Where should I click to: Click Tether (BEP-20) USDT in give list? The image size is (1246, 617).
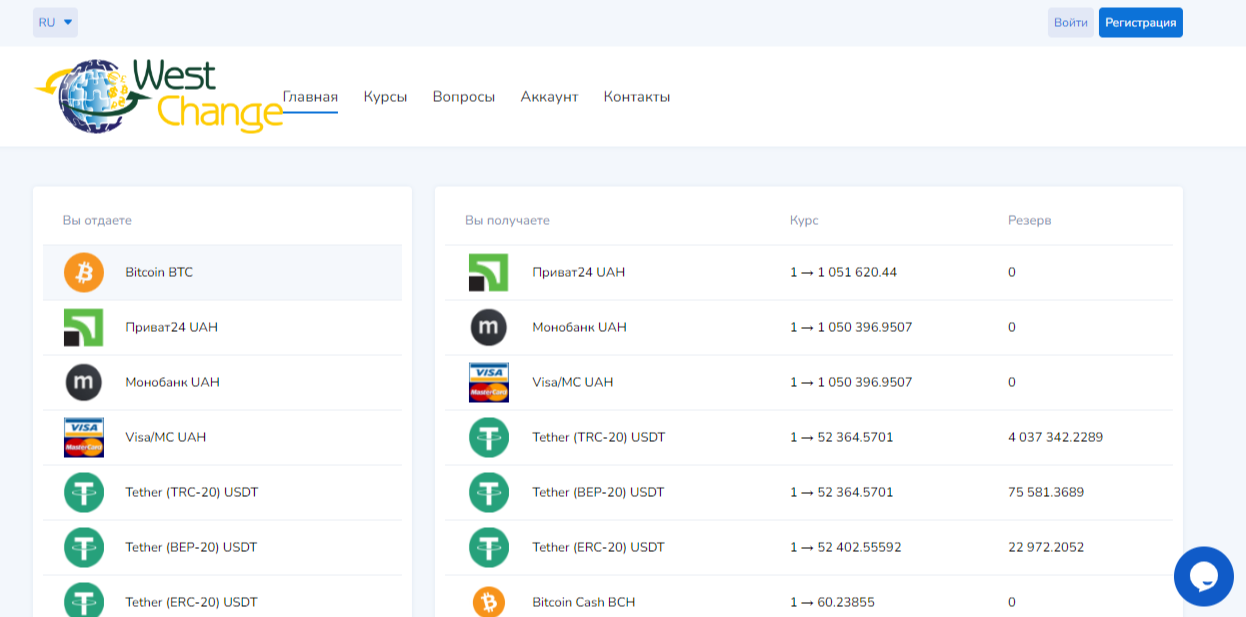tap(191, 547)
